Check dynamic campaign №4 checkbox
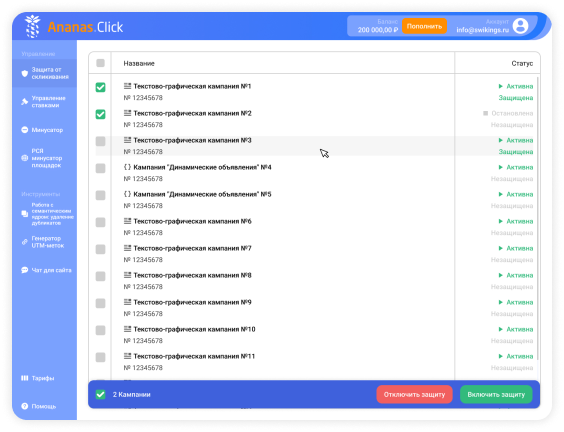Screen dimensions: 564x432 pos(100,168)
